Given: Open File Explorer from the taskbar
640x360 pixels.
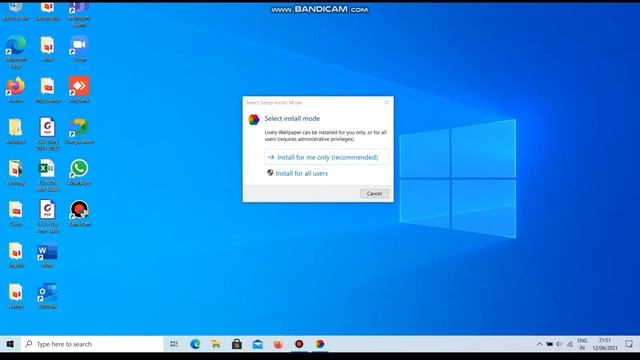Looking at the screenshot, I should pyautogui.click(x=216, y=344).
